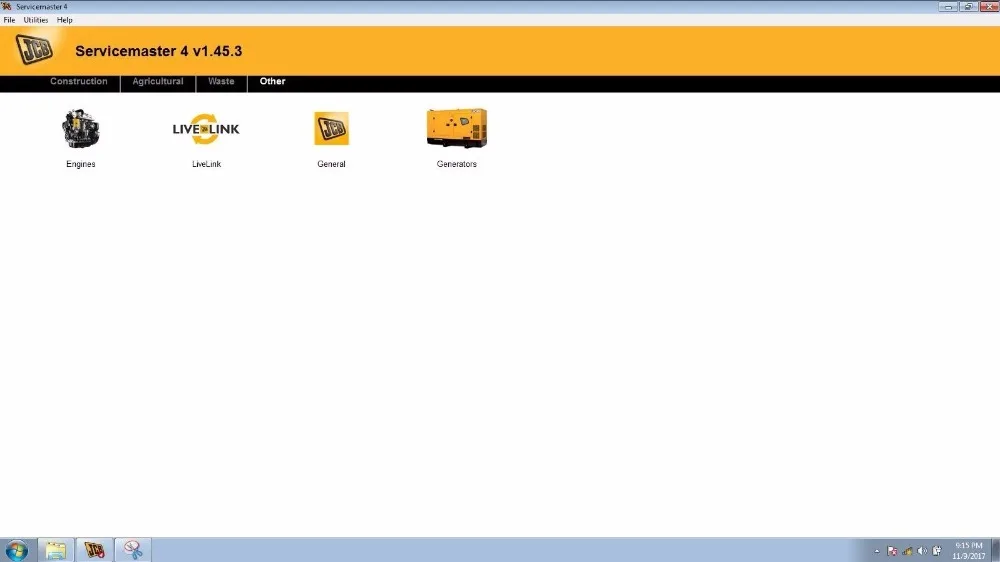Show hidden system tray icons
Image resolution: width=1000 pixels, height=562 pixels.
[877, 551]
